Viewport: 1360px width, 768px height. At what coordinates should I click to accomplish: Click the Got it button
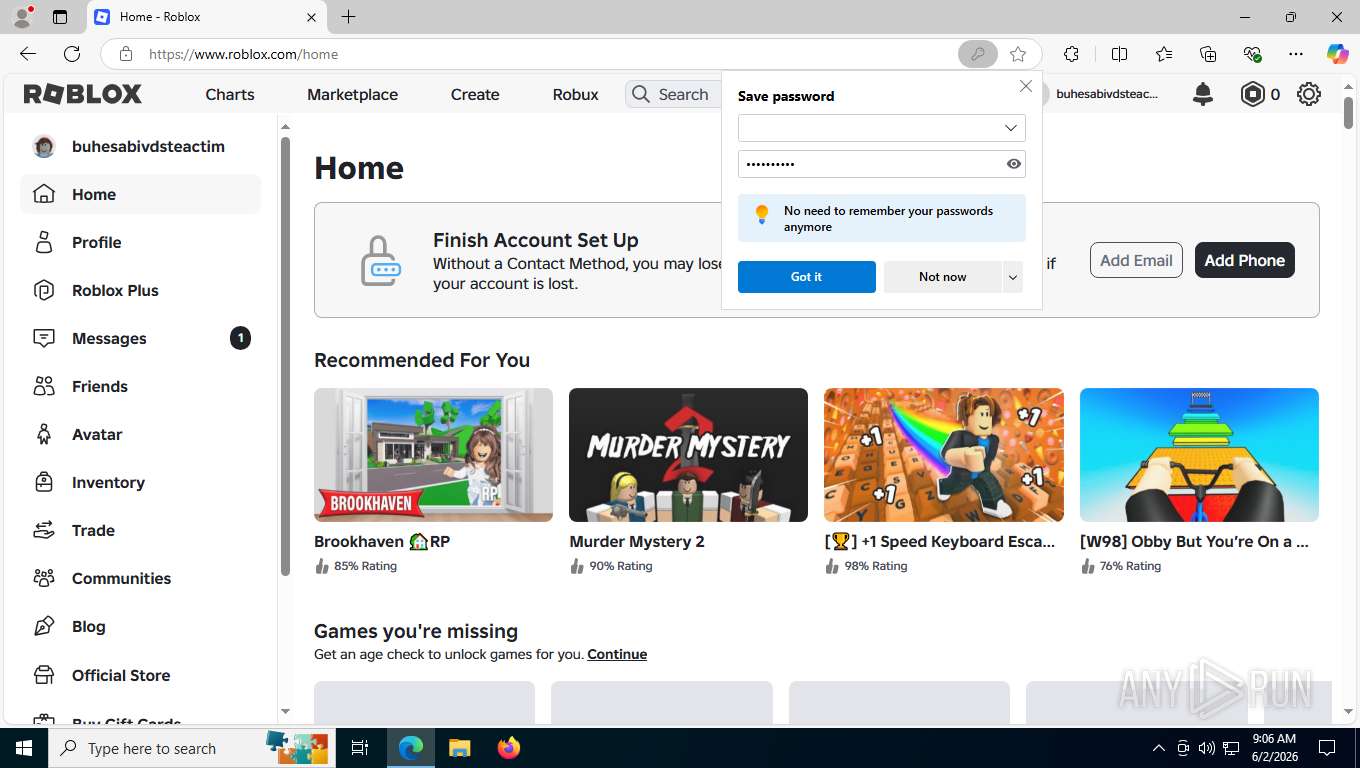(806, 277)
